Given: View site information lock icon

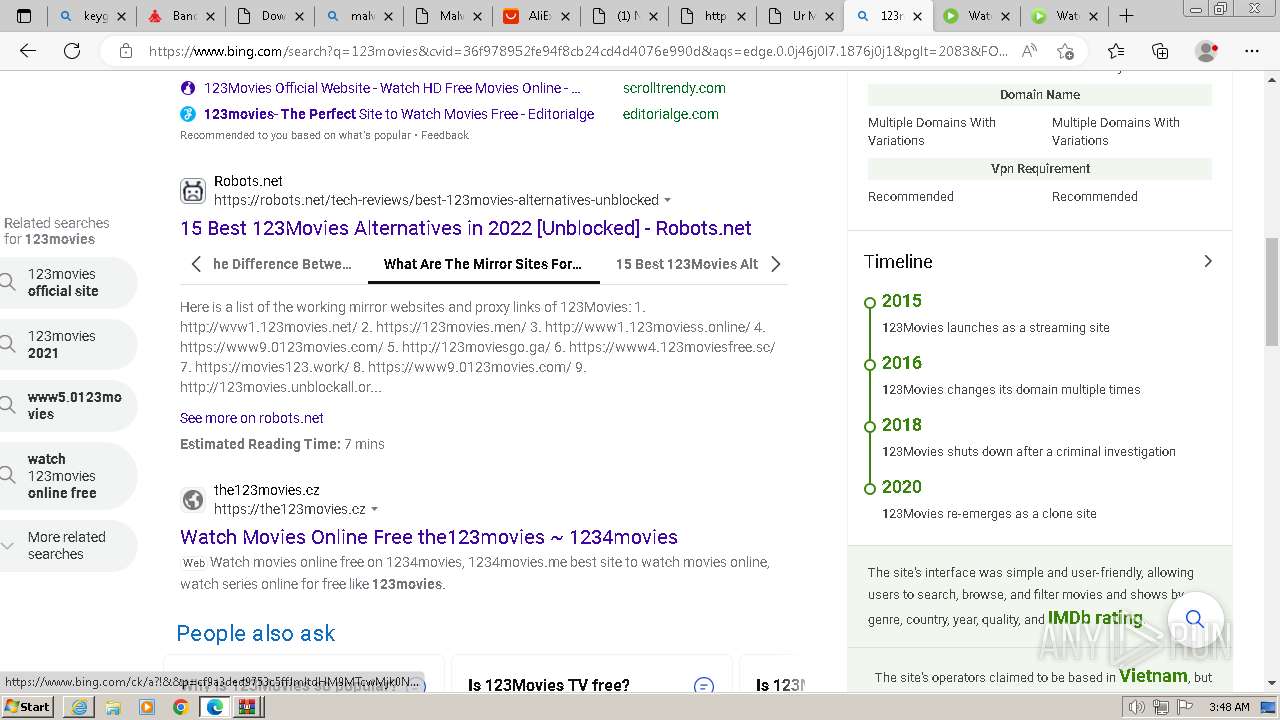Looking at the screenshot, I should pos(125,51).
